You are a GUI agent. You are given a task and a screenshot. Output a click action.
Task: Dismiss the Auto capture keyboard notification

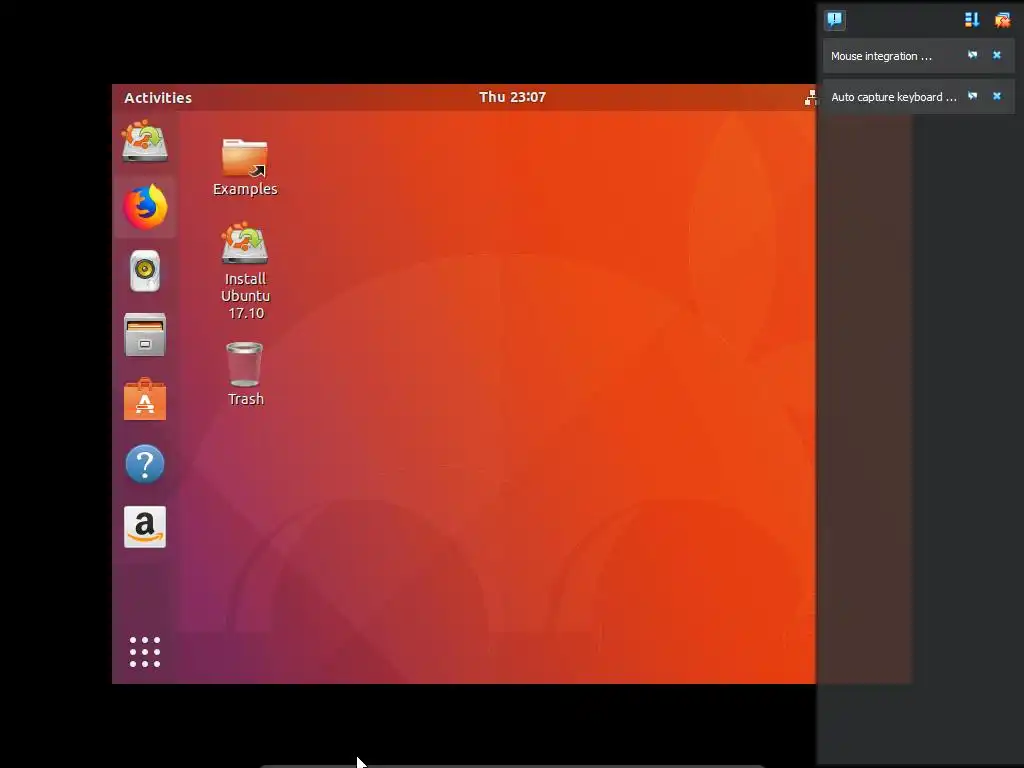pos(997,96)
